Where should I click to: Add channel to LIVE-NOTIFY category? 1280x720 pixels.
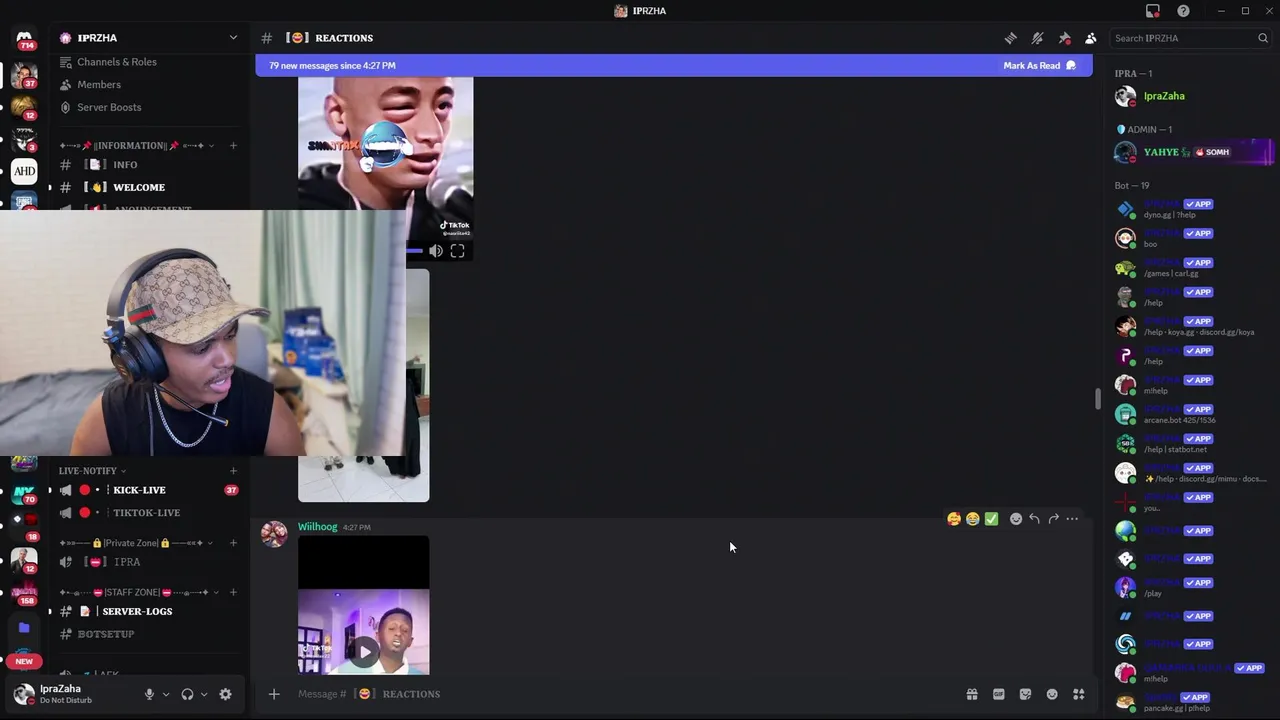[x=233, y=471]
